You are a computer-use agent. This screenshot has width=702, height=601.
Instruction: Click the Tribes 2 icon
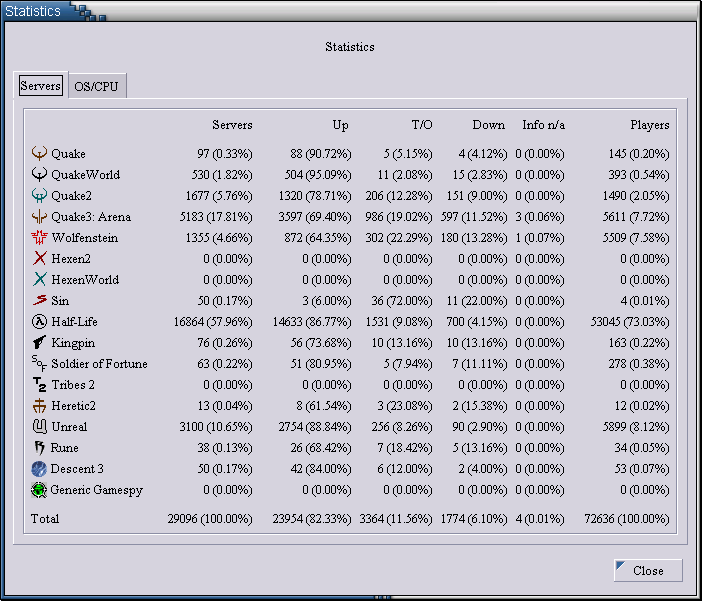coord(39,384)
